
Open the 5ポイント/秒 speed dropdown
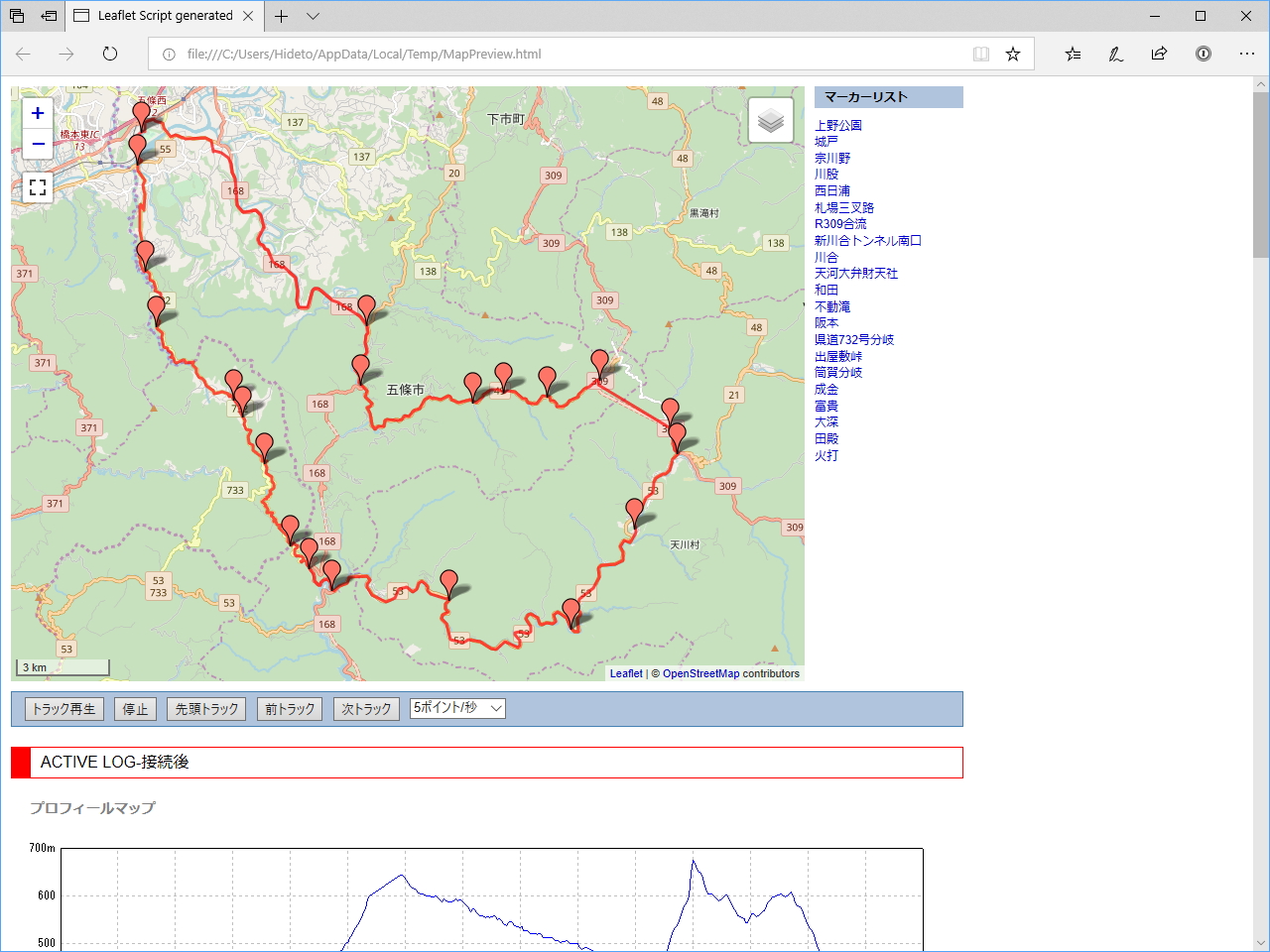pyautogui.click(x=457, y=708)
